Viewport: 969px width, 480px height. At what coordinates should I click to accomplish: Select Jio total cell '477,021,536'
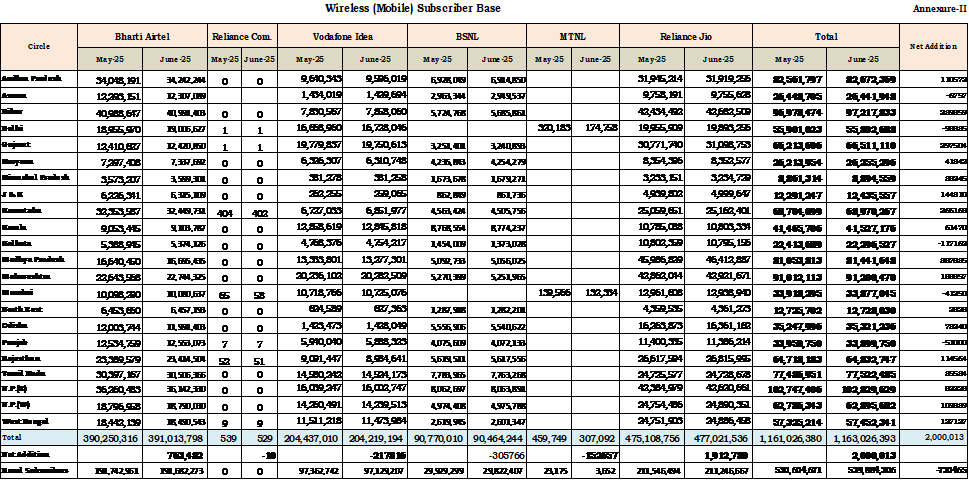718,437
